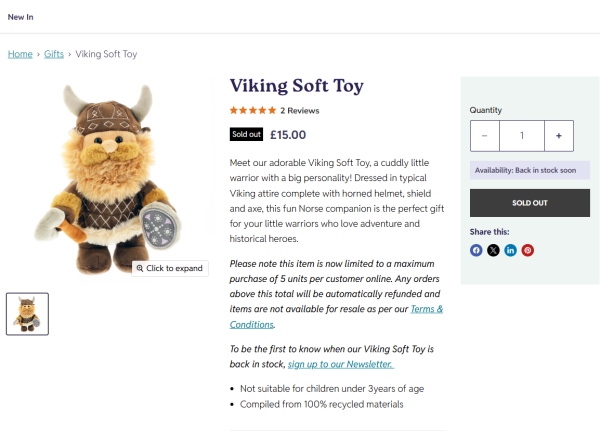
Task: Follow sign up to our Newsletter link
Action: point(341,364)
